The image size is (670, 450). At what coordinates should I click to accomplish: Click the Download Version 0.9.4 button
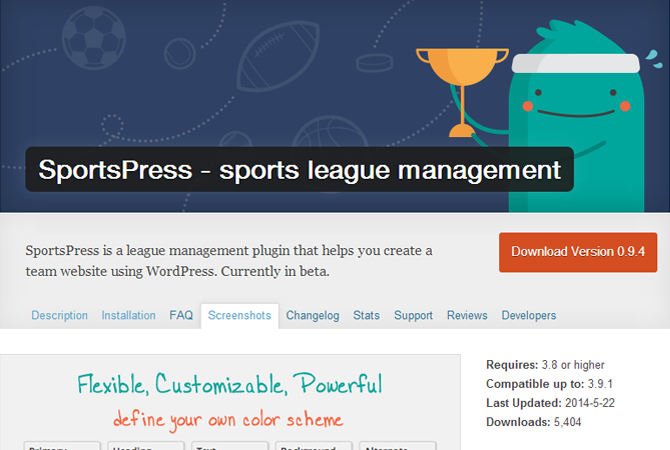pos(578,252)
